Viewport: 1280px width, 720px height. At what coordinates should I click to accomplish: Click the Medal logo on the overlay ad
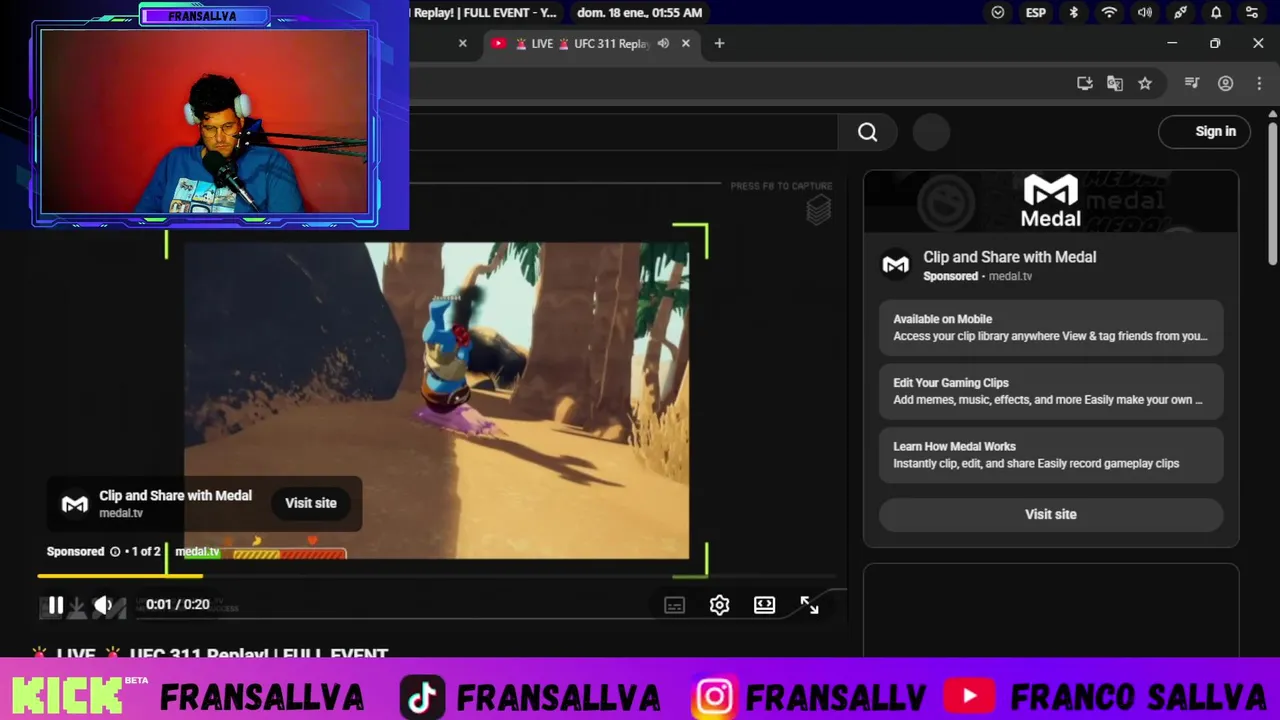(x=75, y=504)
